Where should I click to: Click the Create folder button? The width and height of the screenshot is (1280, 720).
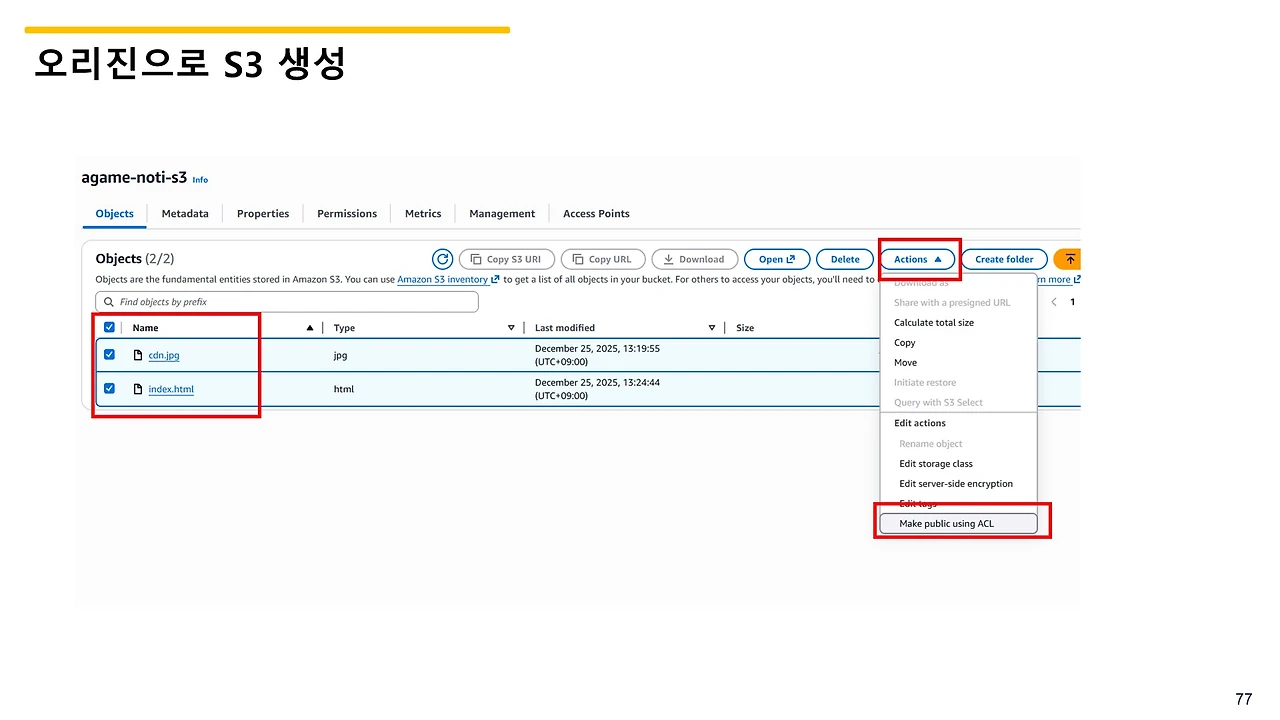1004,259
